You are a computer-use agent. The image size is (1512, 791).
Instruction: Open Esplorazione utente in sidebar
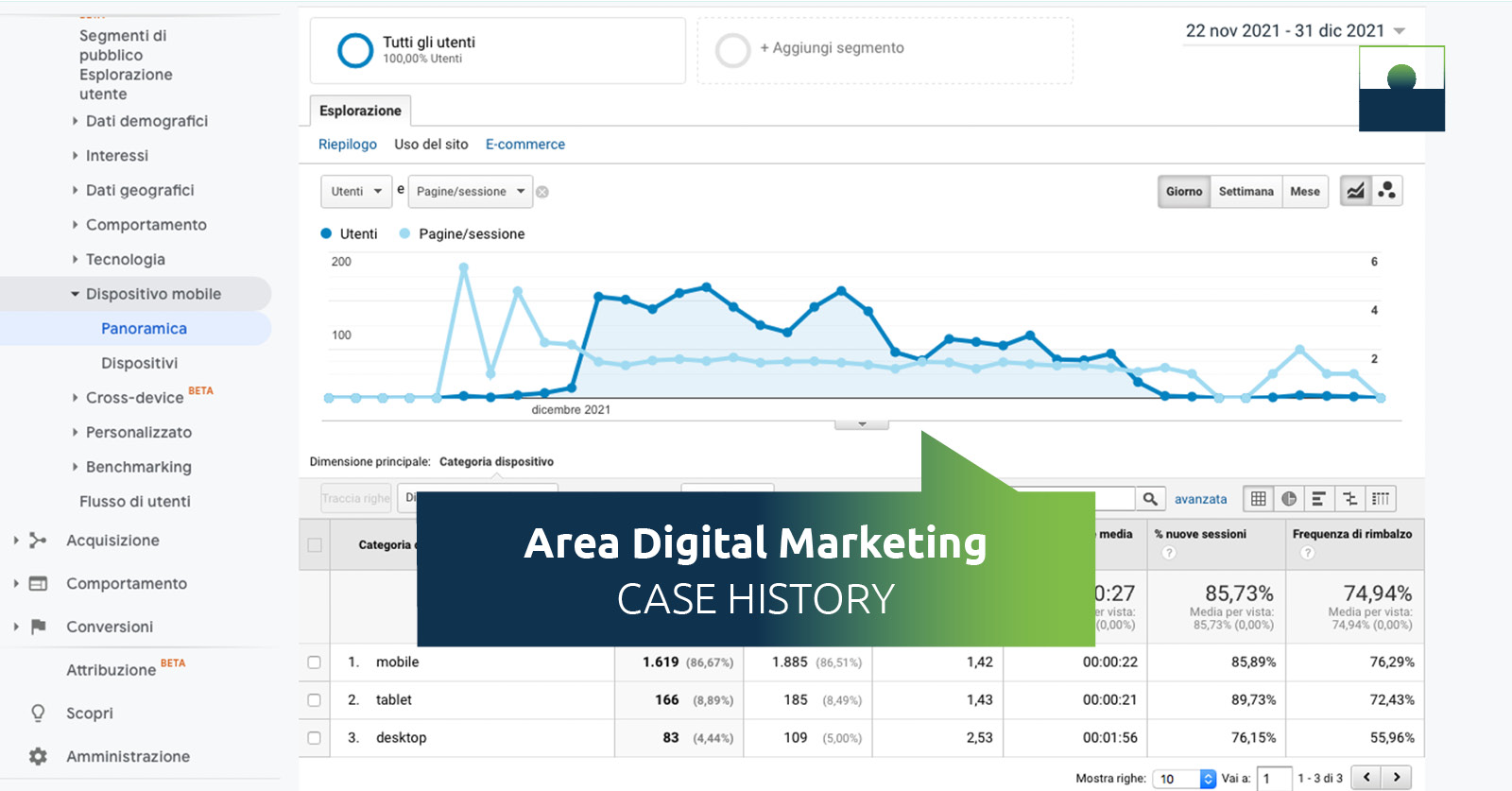tap(126, 84)
